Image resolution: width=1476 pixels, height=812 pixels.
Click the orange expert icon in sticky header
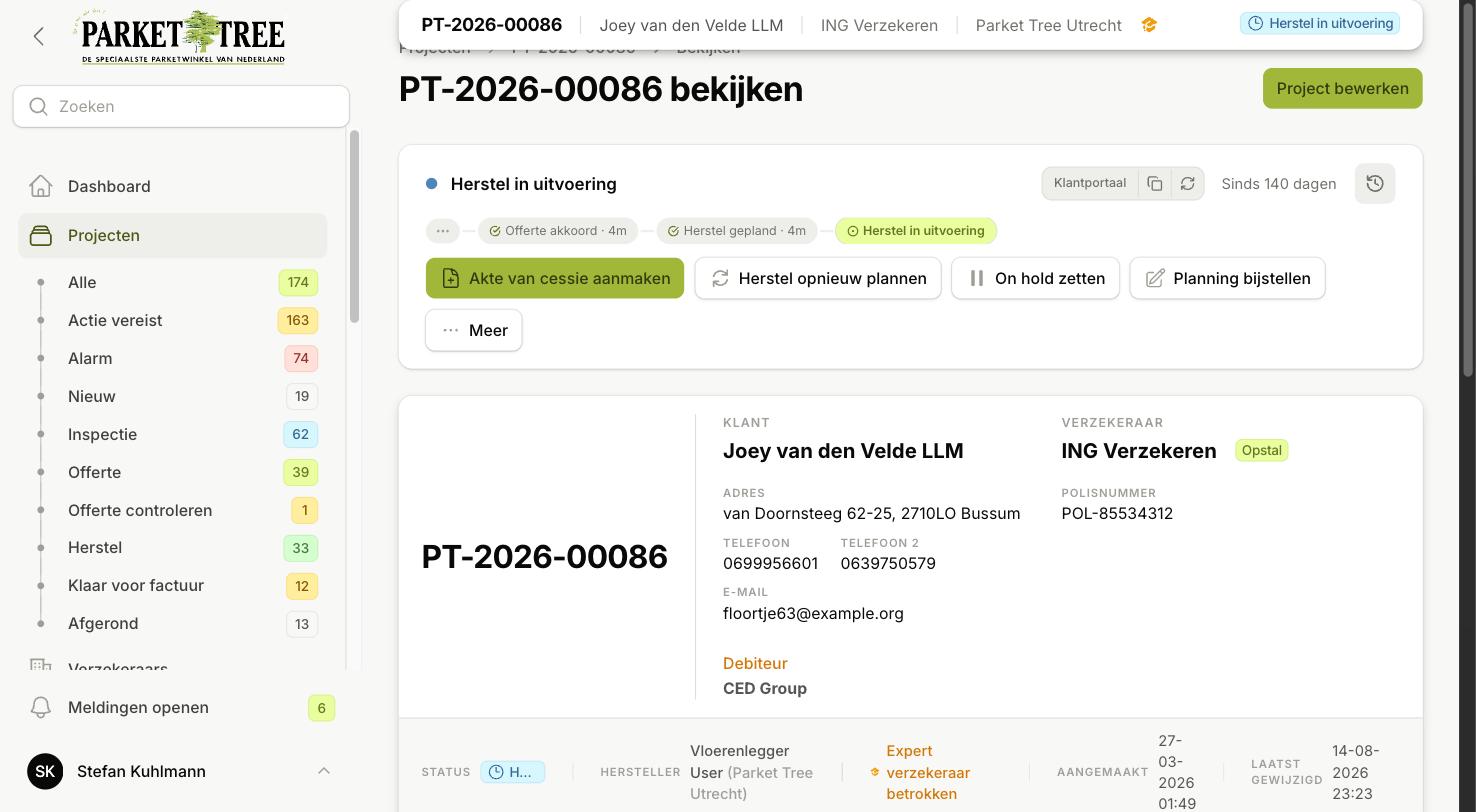[x=1149, y=25]
